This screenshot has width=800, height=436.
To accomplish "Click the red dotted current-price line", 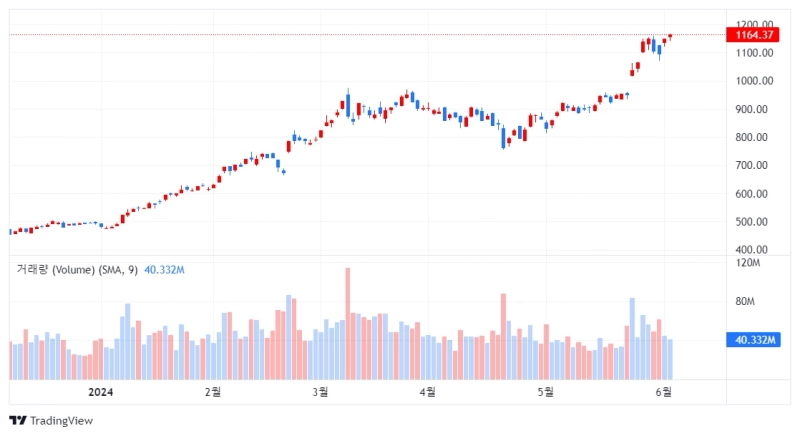I will click(400, 35).
